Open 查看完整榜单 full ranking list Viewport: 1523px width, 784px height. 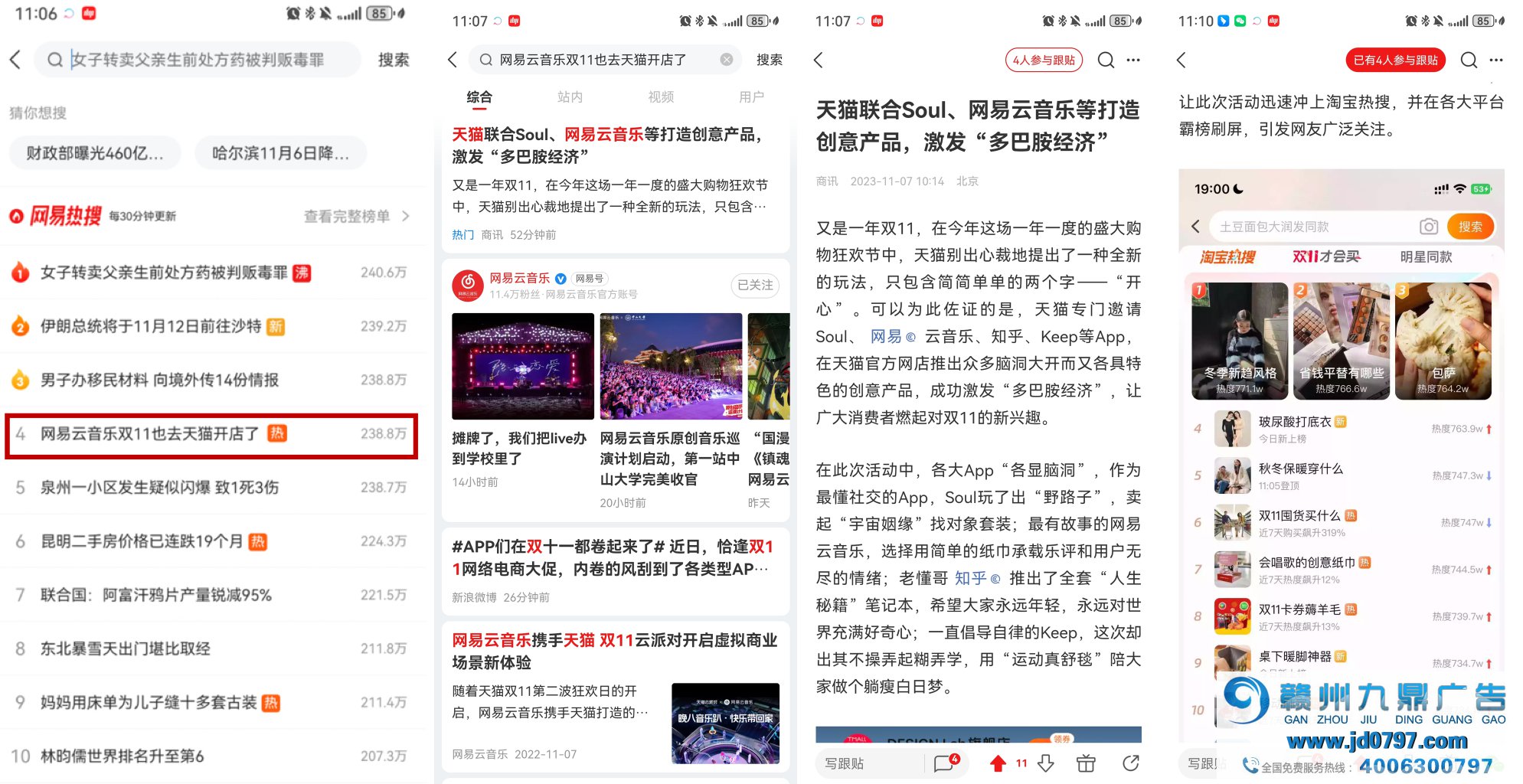click(x=356, y=217)
